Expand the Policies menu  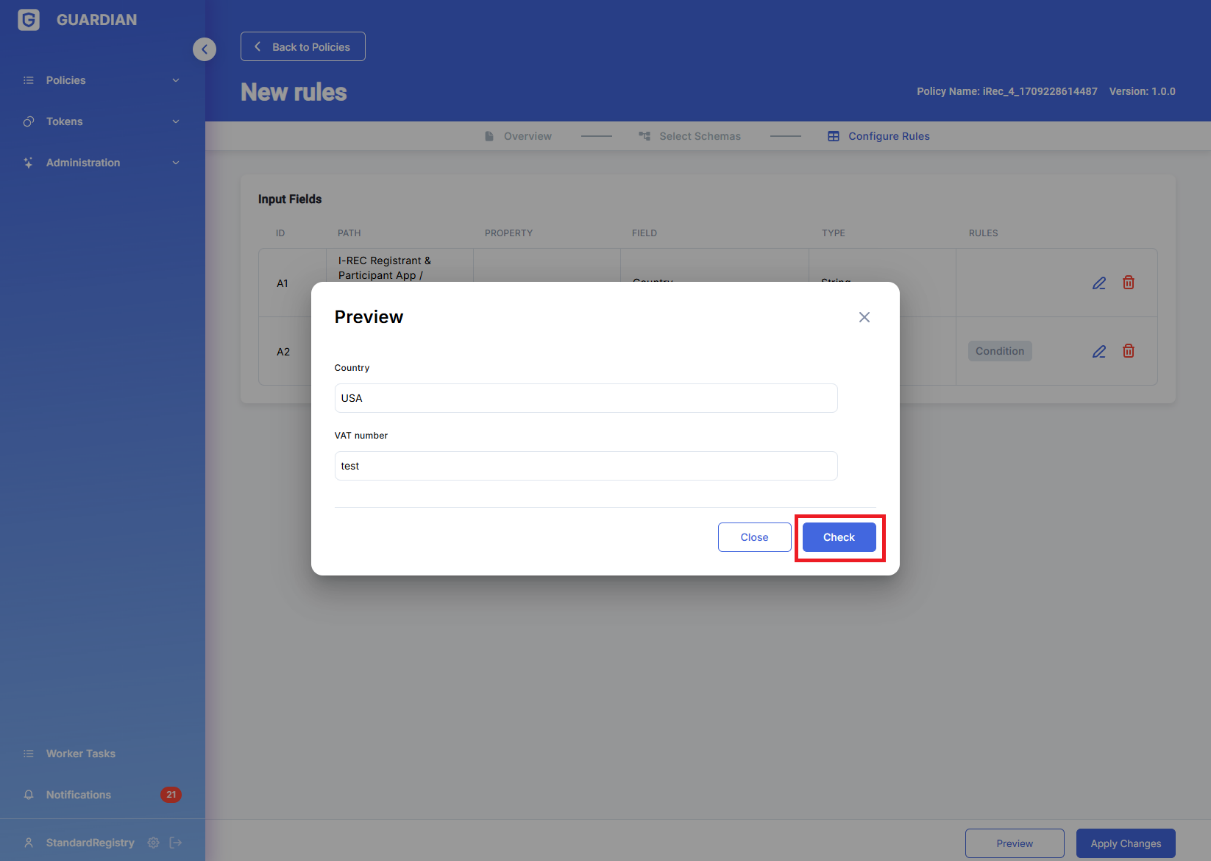(x=100, y=80)
